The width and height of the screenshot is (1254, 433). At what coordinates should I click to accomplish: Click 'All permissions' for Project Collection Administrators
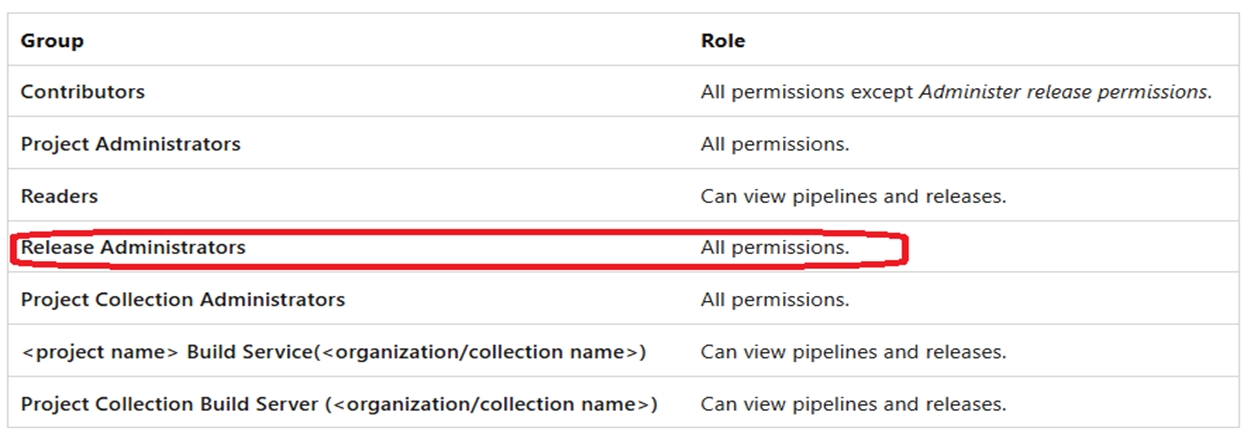pyautogui.click(x=775, y=299)
